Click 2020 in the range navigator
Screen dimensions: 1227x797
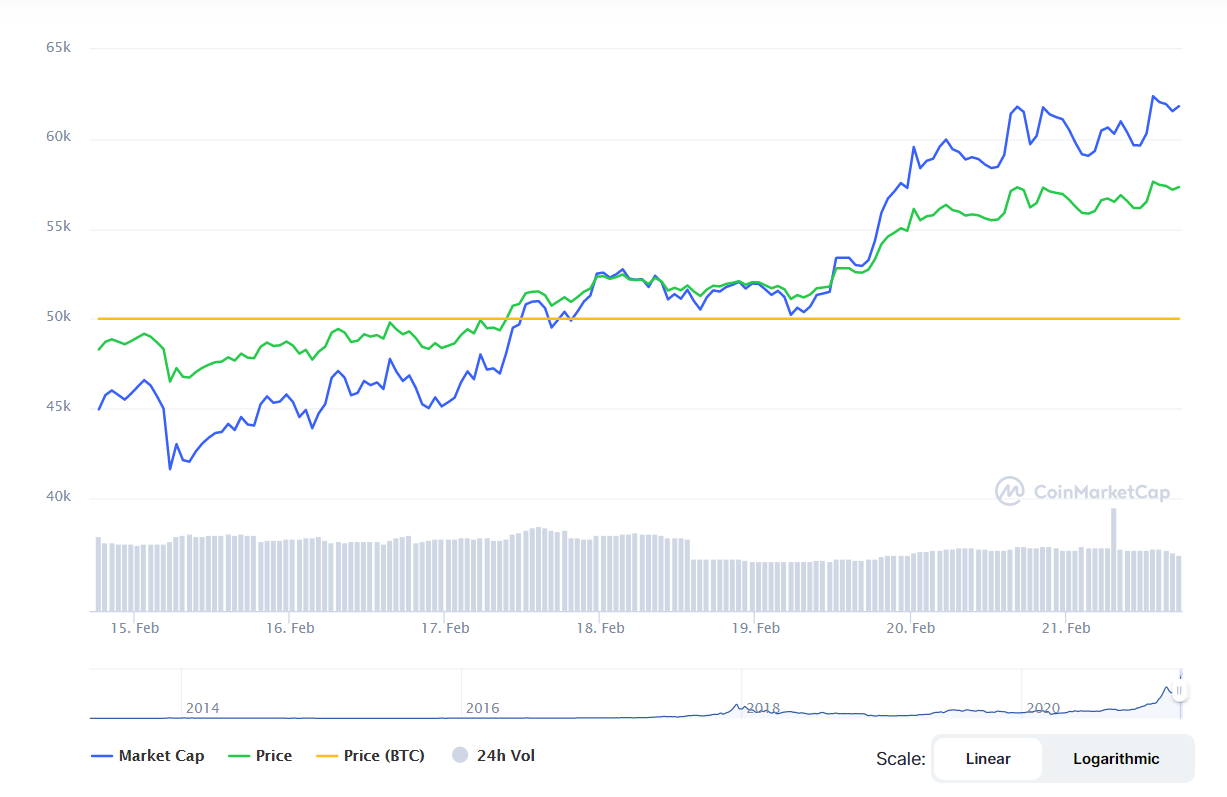point(1042,707)
